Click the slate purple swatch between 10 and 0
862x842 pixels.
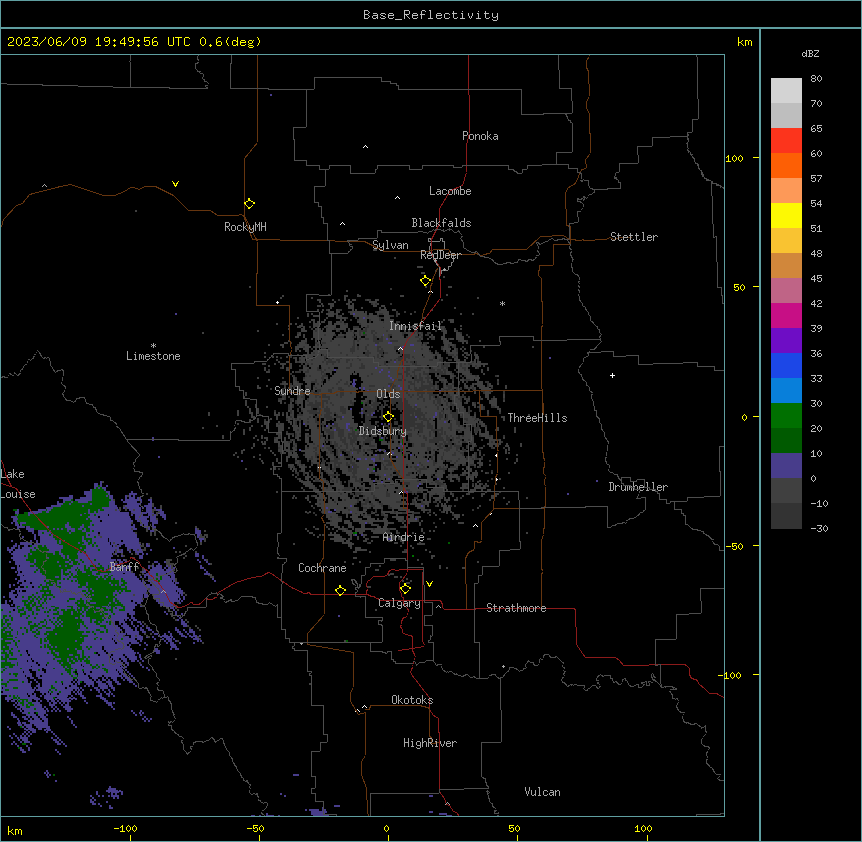tap(786, 466)
